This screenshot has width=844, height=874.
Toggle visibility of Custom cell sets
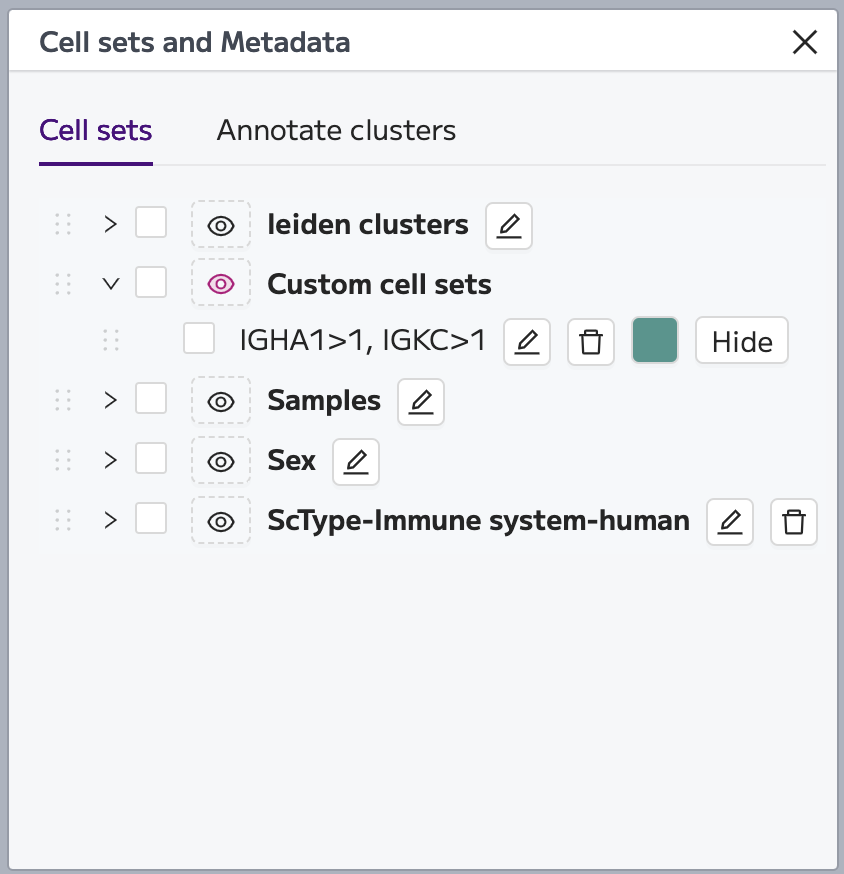pos(221,283)
